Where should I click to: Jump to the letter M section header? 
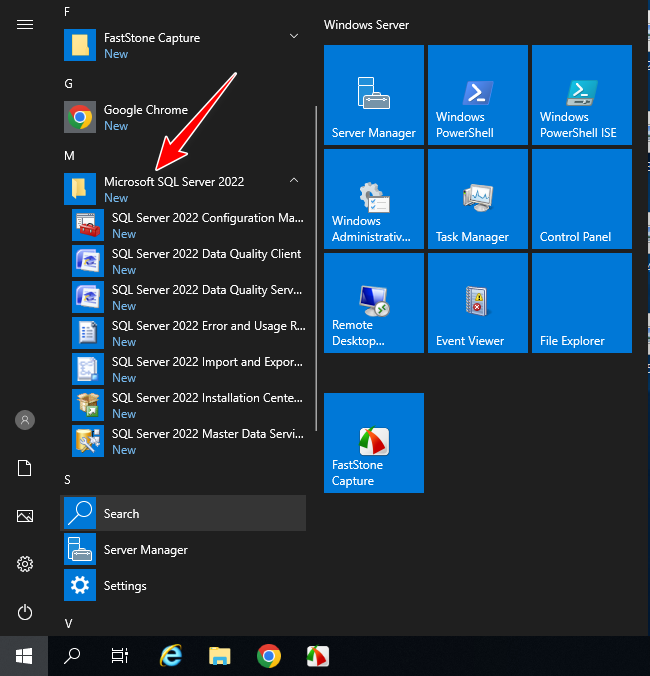click(x=69, y=156)
